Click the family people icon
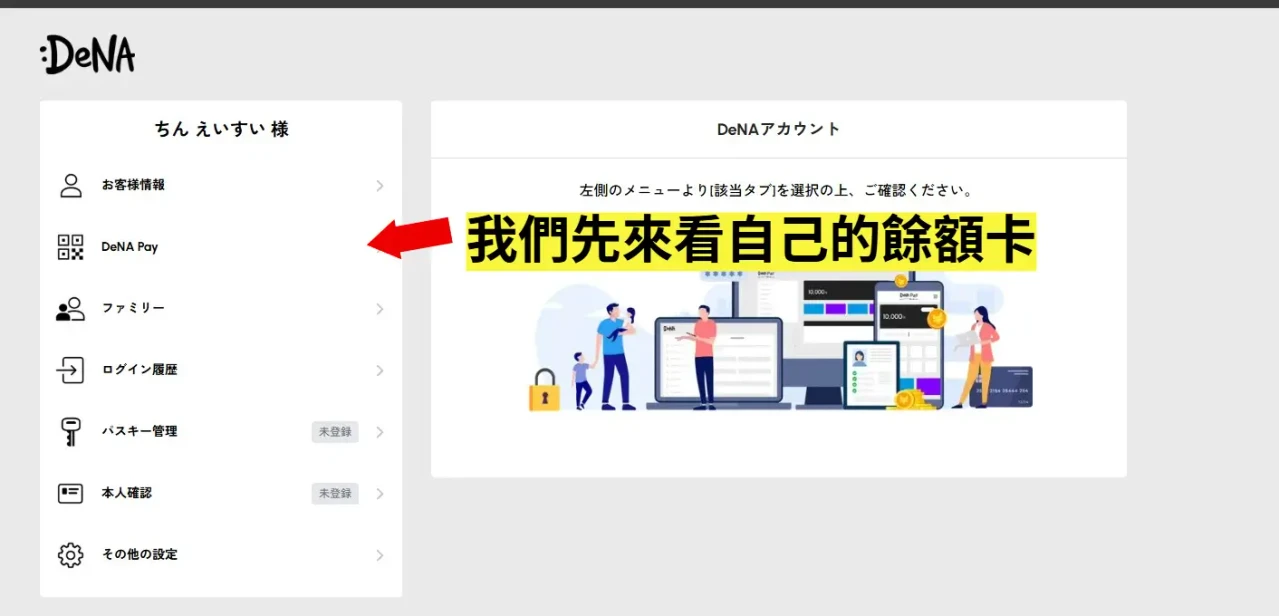1279x616 pixels. coord(70,309)
